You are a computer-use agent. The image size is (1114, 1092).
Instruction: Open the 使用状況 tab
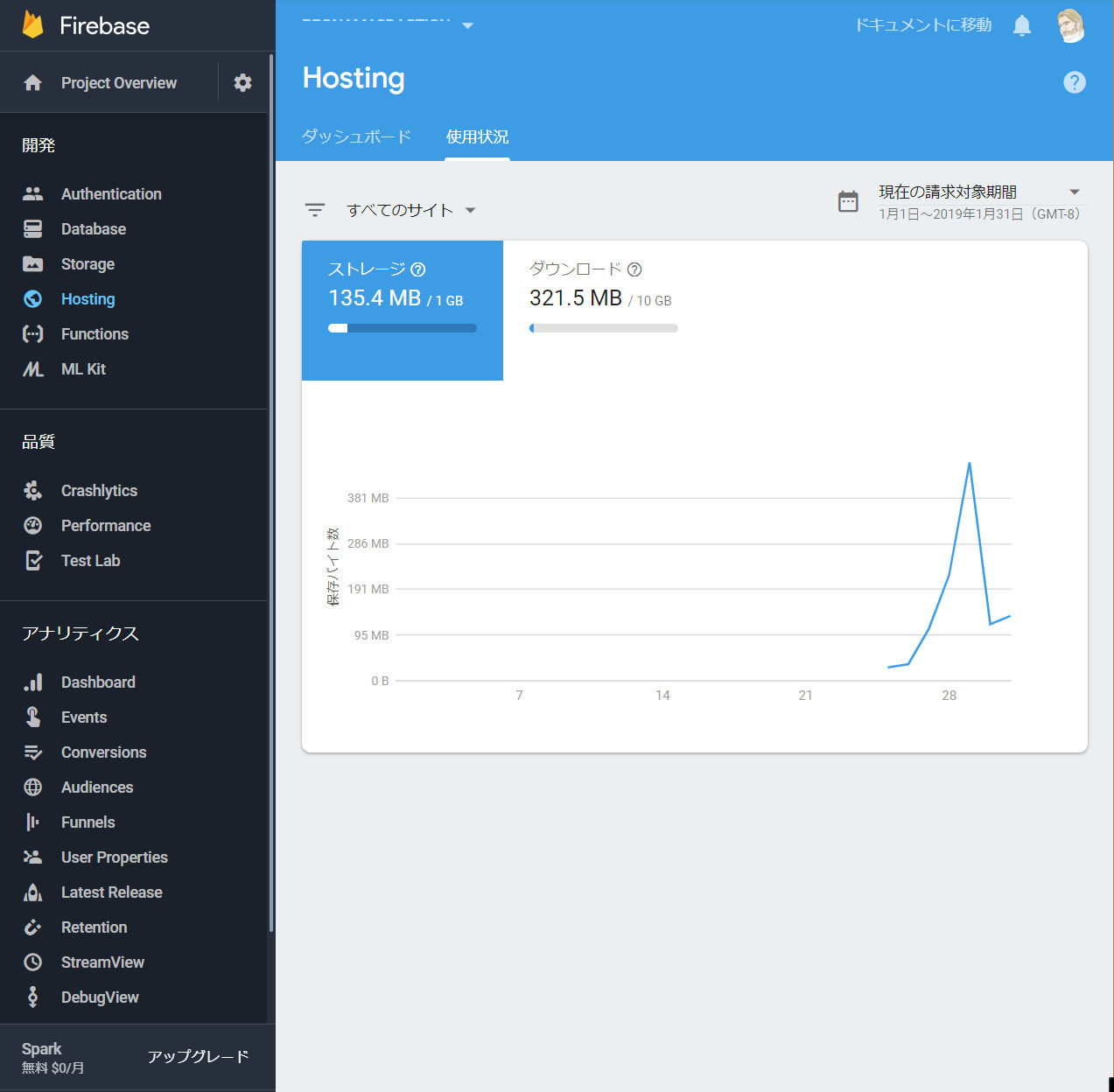point(477,136)
